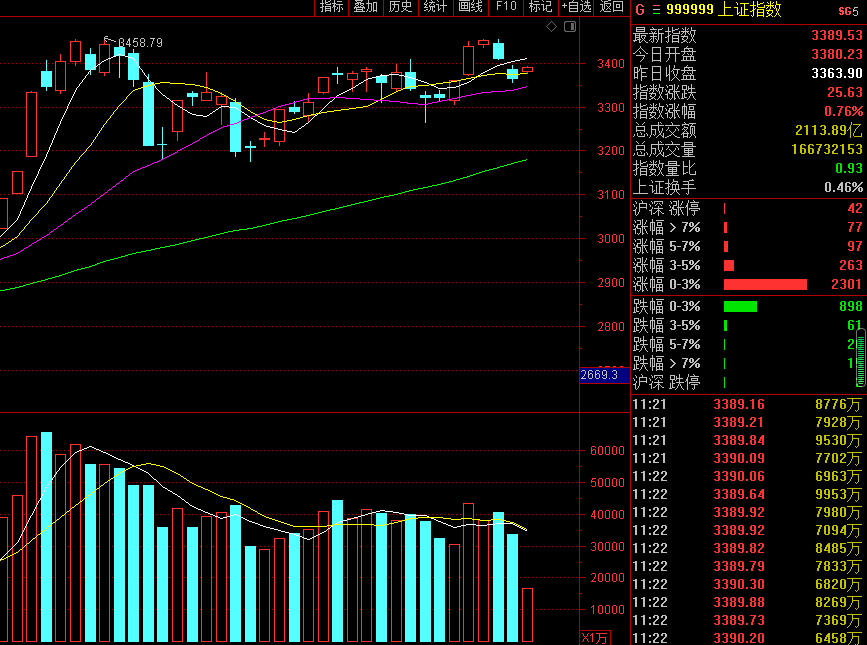The height and width of the screenshot is (645, 867).
Task: Click the 上证换手 value 0.46%
Action: click(x=844, y=187)
